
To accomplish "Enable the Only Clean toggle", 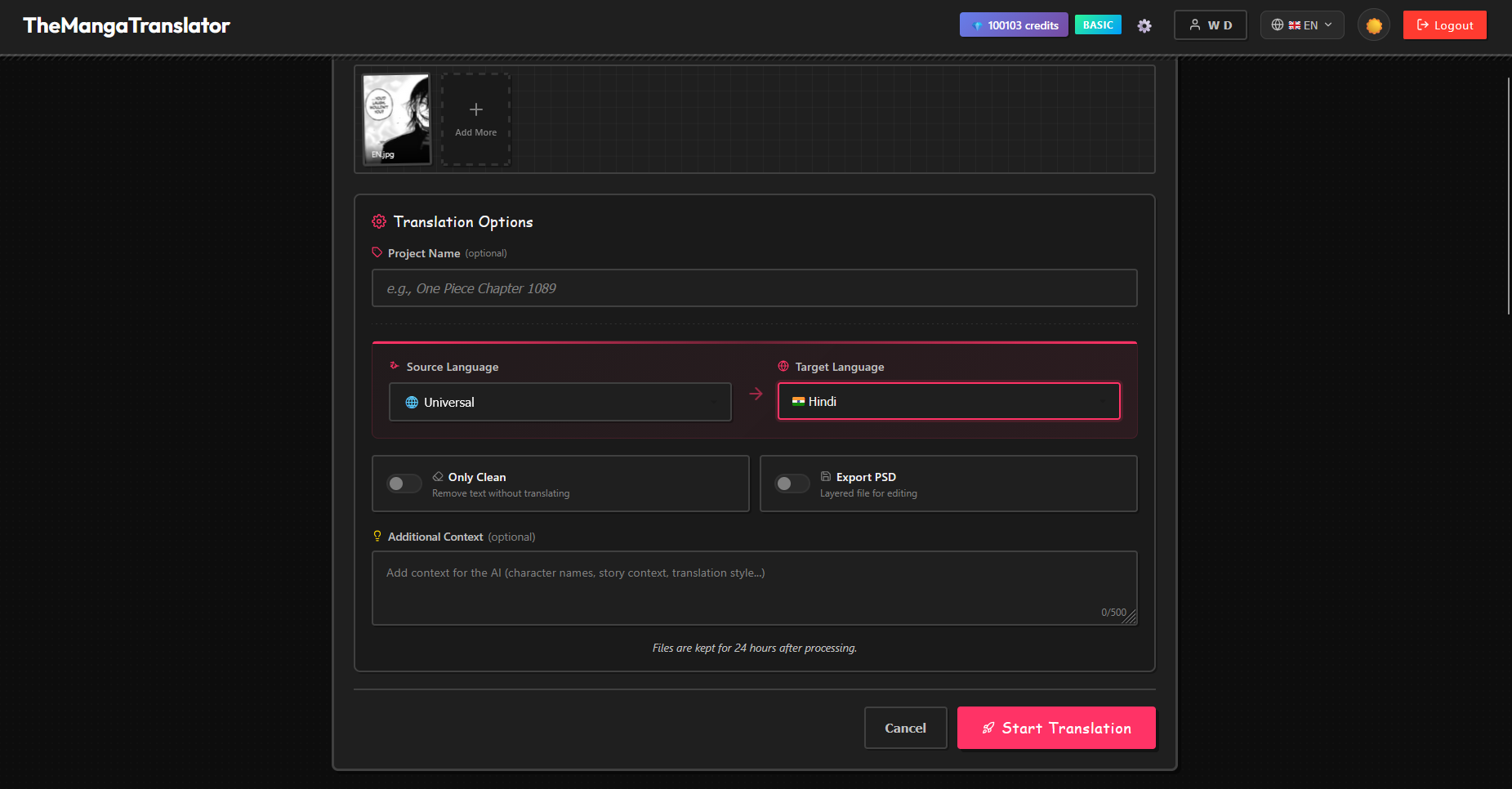I will (x=404, y=484).
